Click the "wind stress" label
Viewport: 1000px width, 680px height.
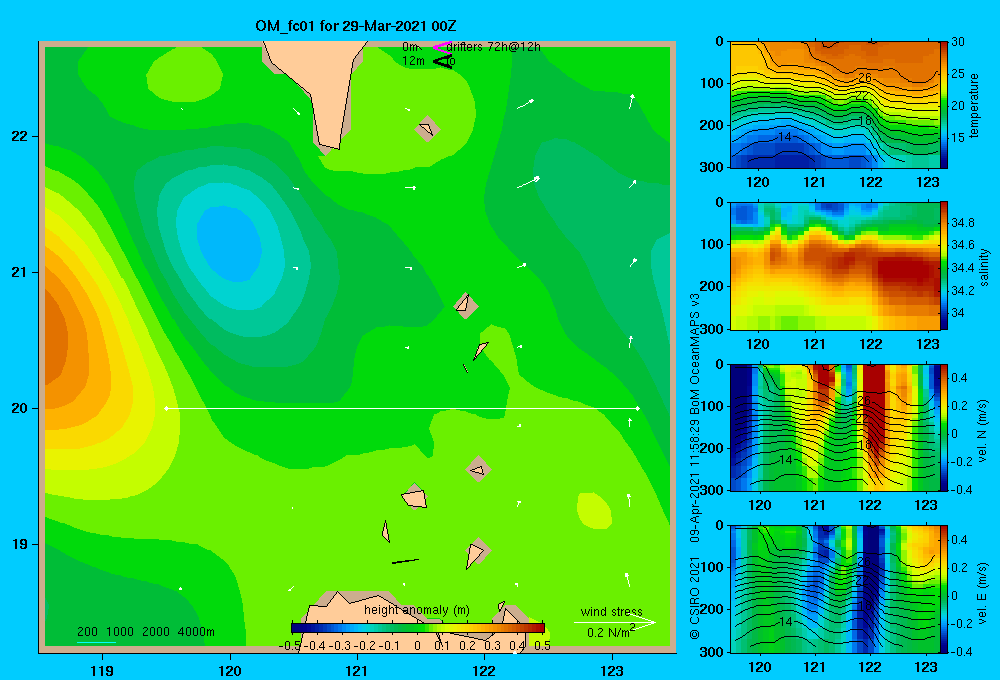coord(611,611)
